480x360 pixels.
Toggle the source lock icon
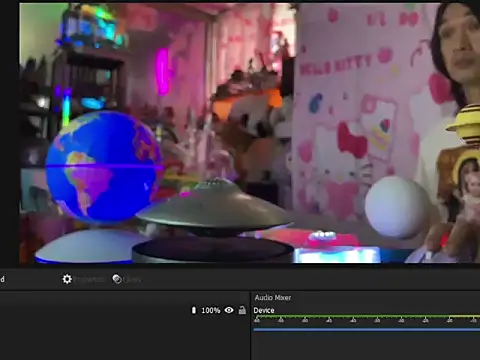pyautogui.click(x=242, y=310)
